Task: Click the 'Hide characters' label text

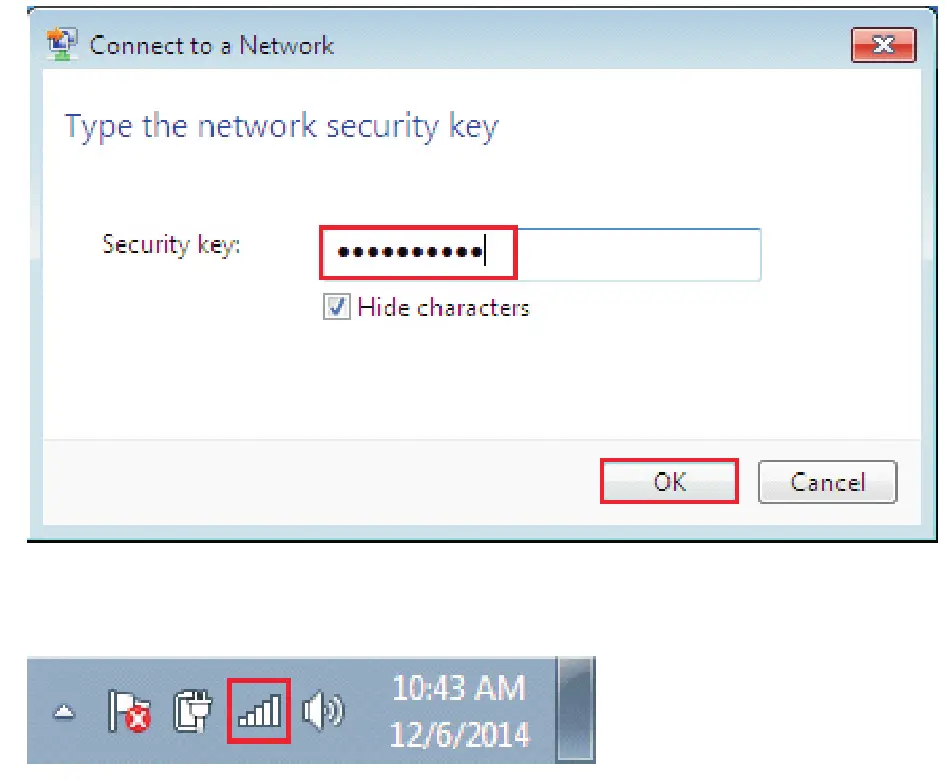Action: [x=443, y=308]
